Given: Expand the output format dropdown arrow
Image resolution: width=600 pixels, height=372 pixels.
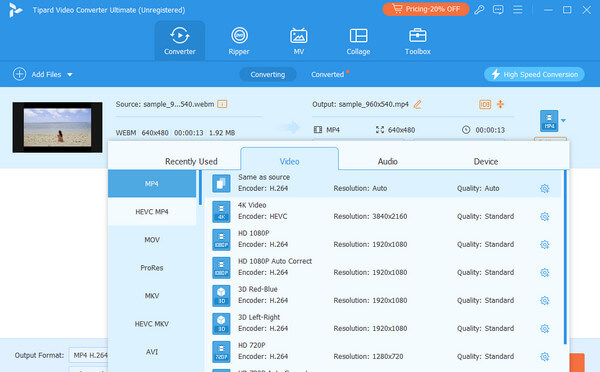Looking at the screenshot, I should 563,121.
